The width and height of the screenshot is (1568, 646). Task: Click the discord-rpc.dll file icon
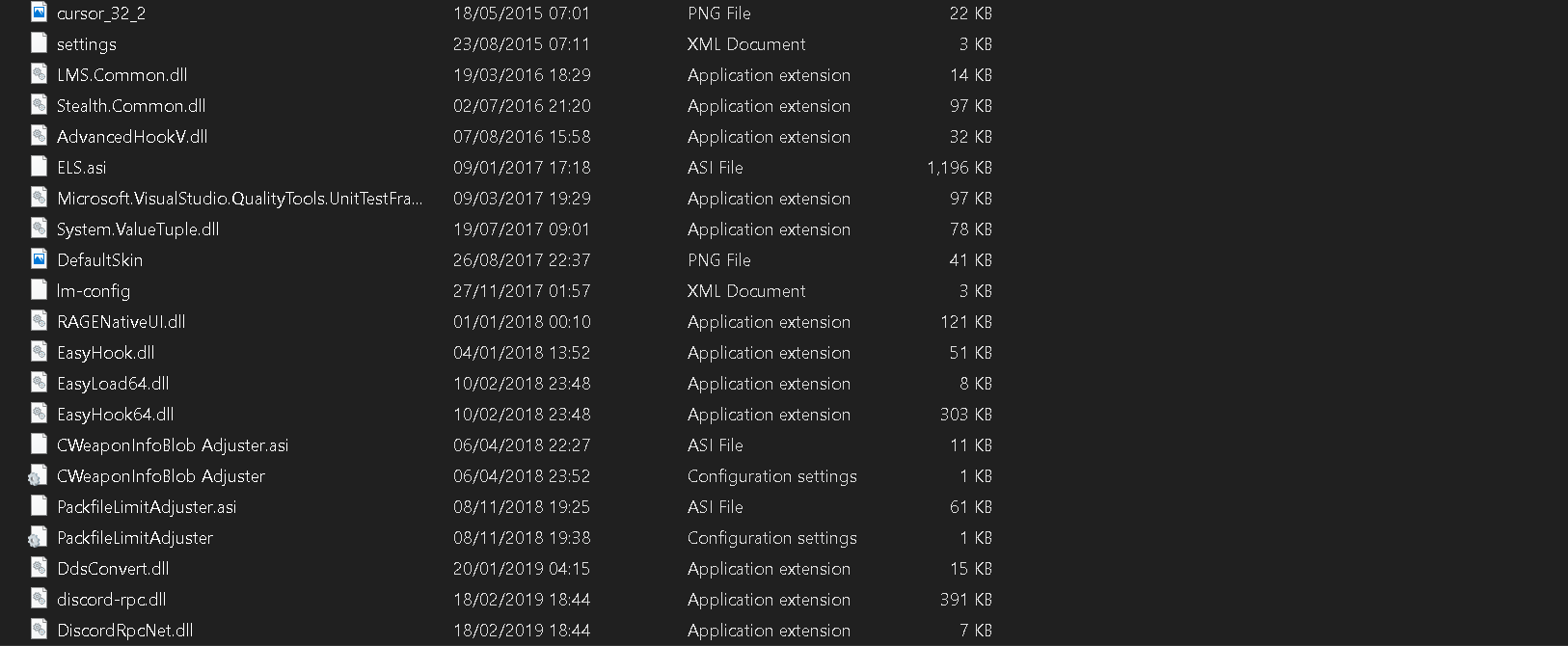39,599
